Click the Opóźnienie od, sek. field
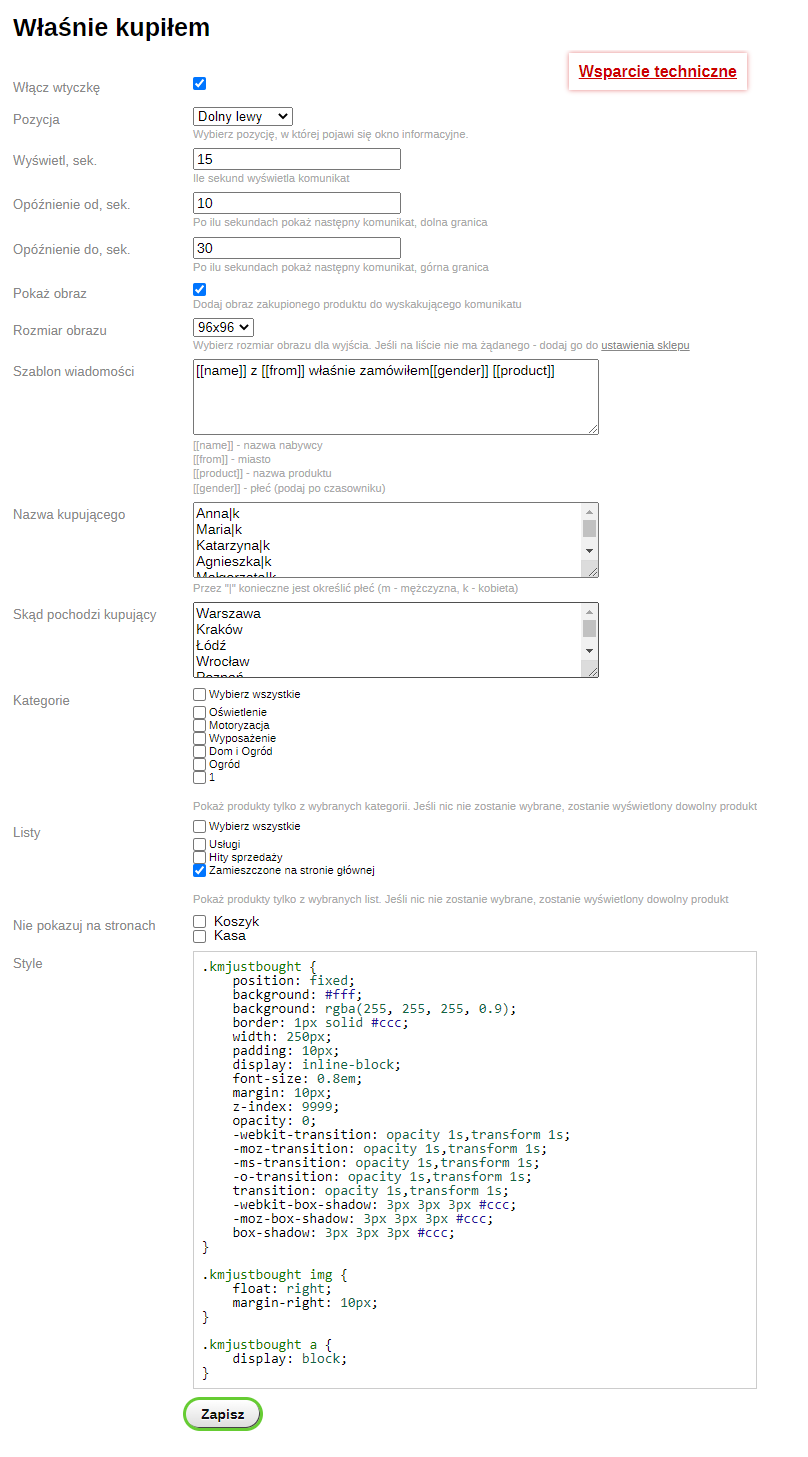 tap(296, 203)
